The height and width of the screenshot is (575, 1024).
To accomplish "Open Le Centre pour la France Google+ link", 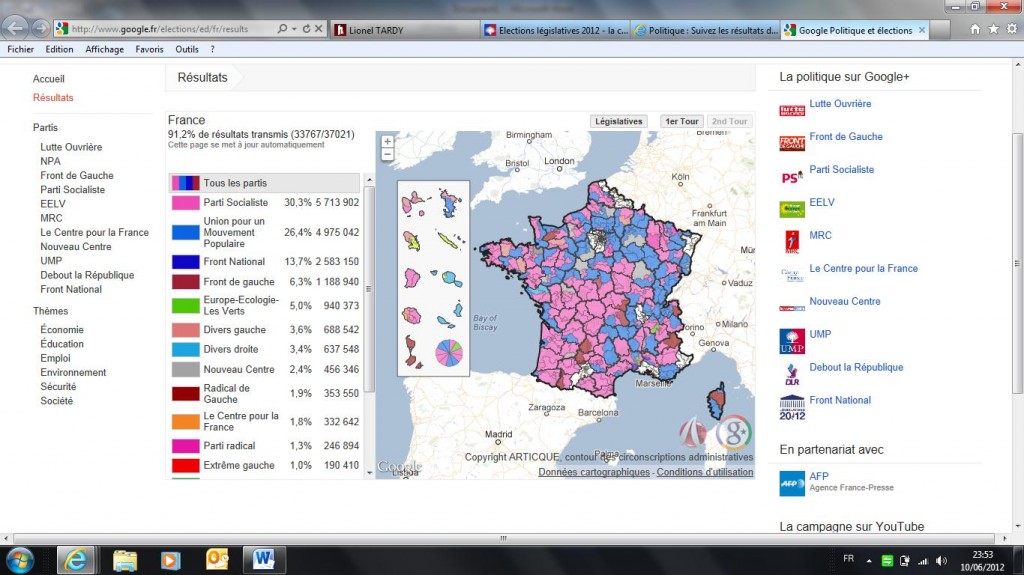I will click(x=863, y=269).
